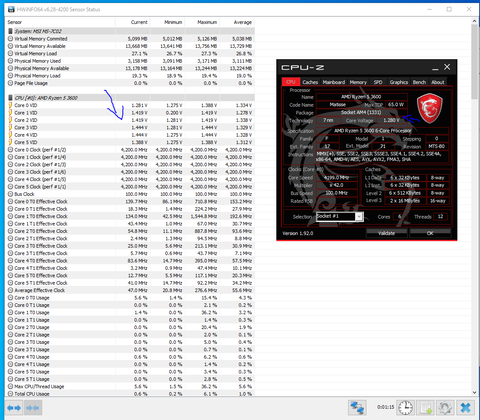Image resolution: width=480 pixels, height=420 pixels.
Task: Select the Core 3 VID row
Action: point(131,128)
